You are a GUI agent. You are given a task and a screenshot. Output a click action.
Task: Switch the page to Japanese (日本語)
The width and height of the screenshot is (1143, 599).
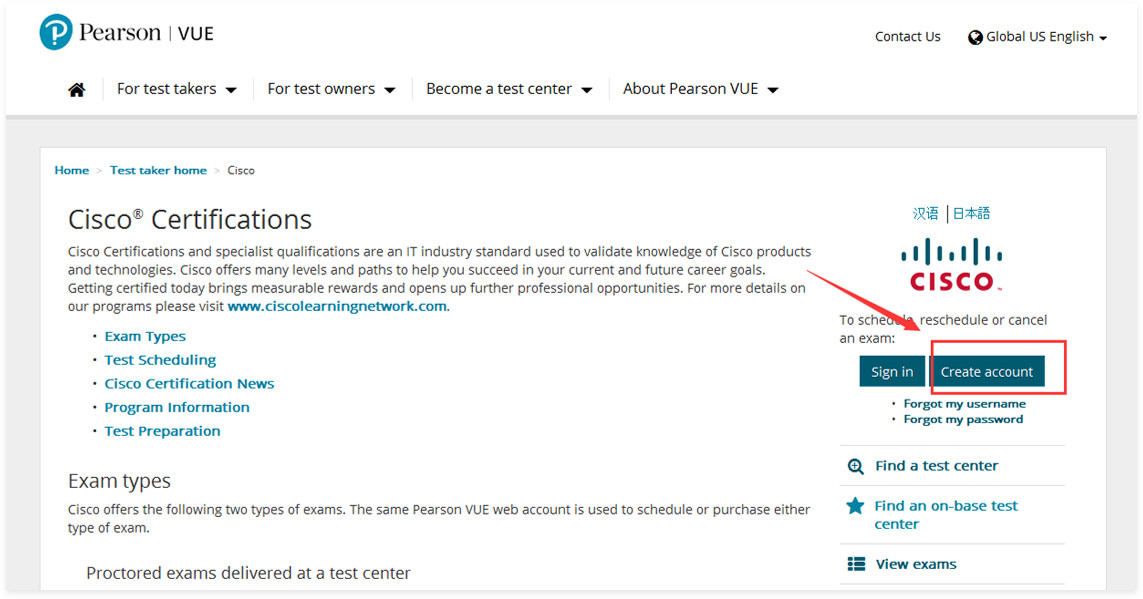tap(971, 214)
